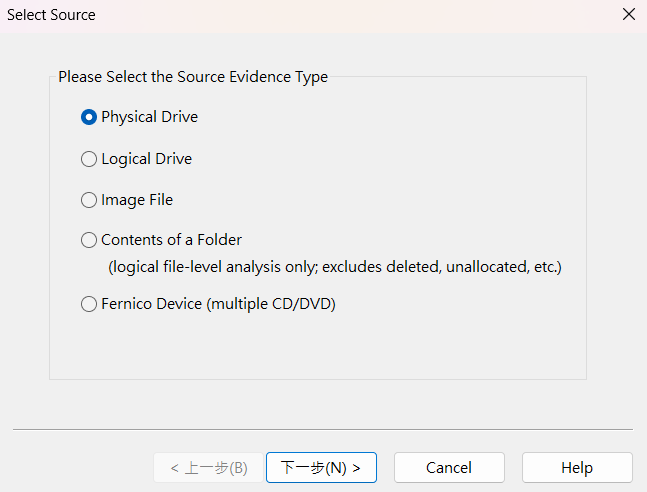Image resolution: width=647 pixels, height=492 pixels.
Task: Click the logical file-level analysis note text
Action: pos(334,267)
